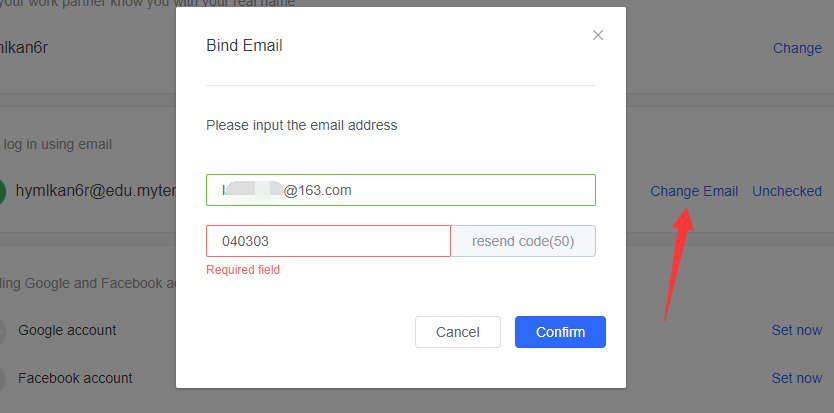
Task: Cancel the Bind Email dialog
Action: (458, 332)
